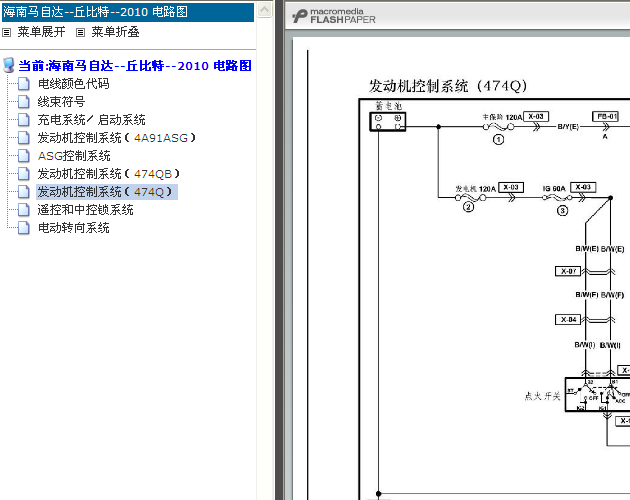Open 遥控和中控锁系统 diagram
630x500 pixels.
tap(85, 210)
